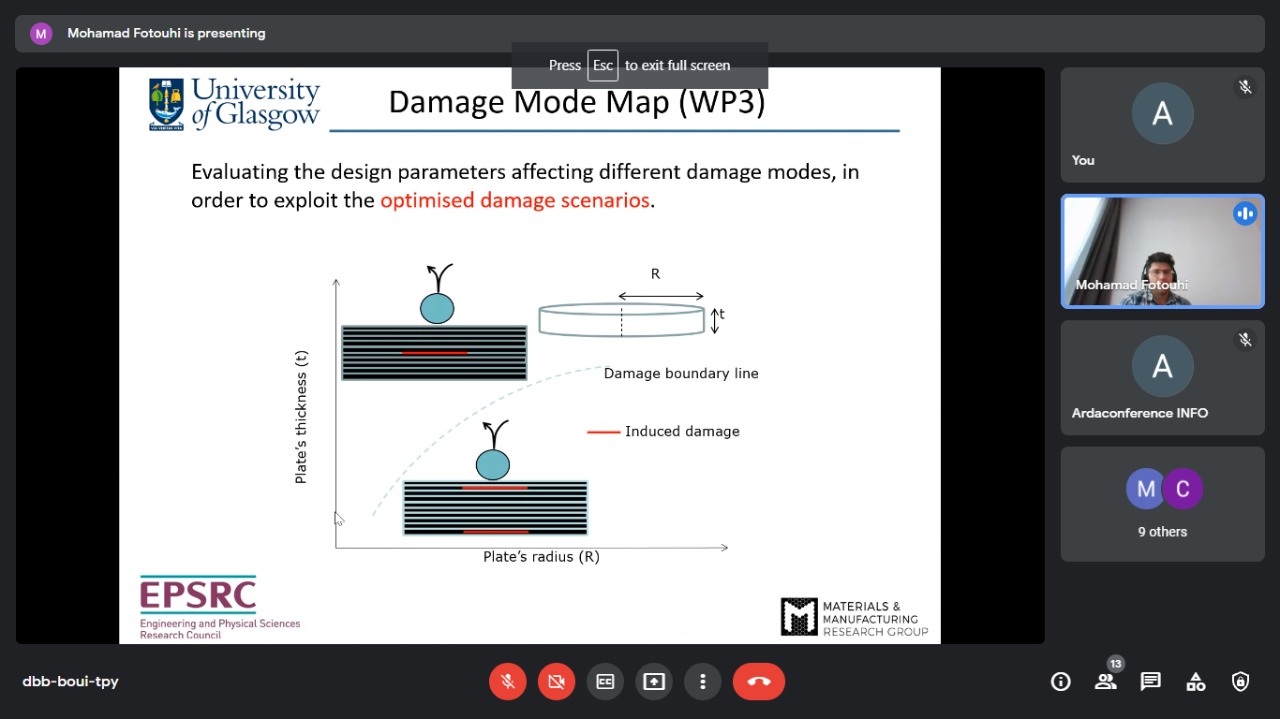Click the blue speaking indicator on Mohamad's tile
The image size is (1280, 719).
(x=1245, y=213)
